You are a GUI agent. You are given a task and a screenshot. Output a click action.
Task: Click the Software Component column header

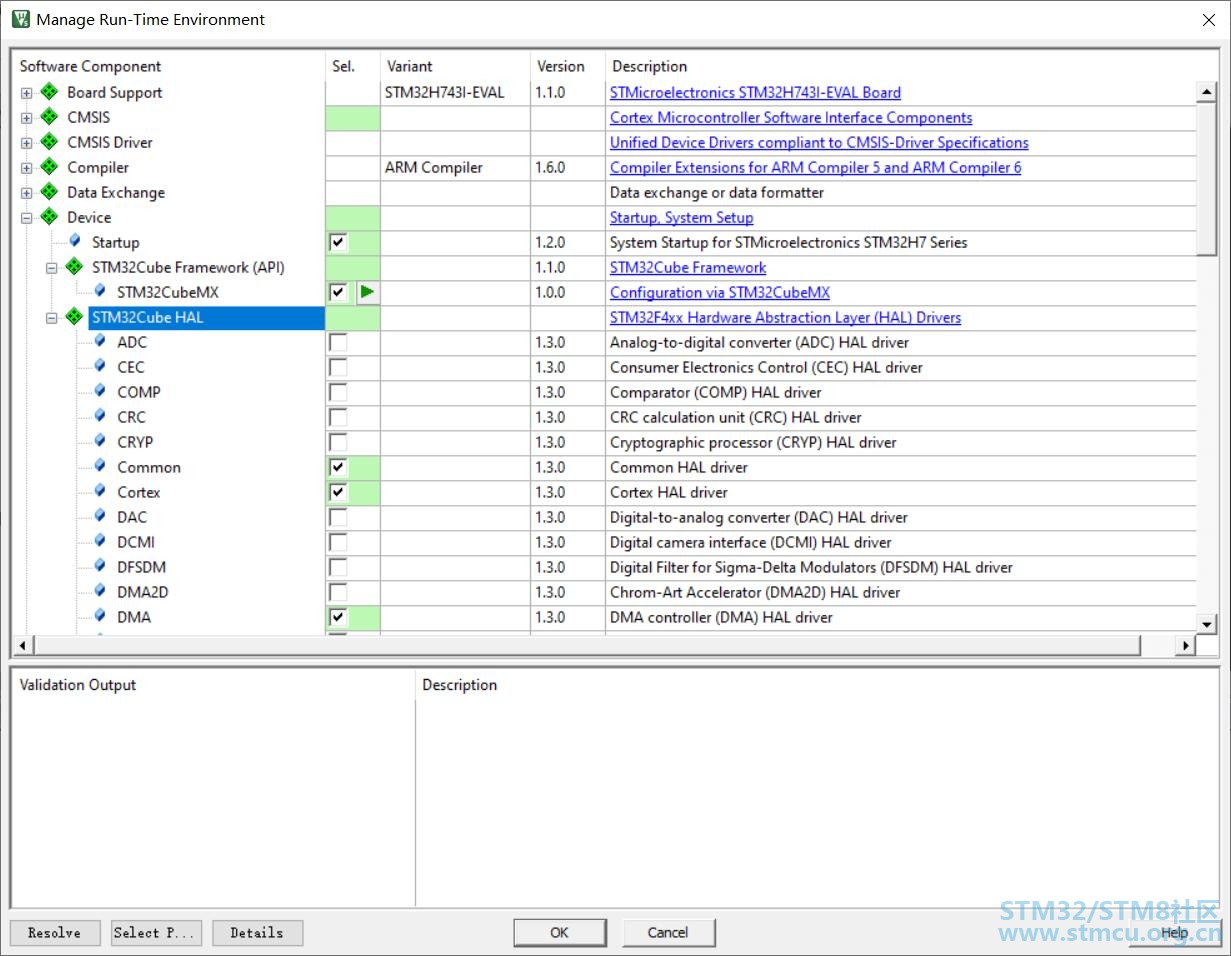[x=168, y=66]
